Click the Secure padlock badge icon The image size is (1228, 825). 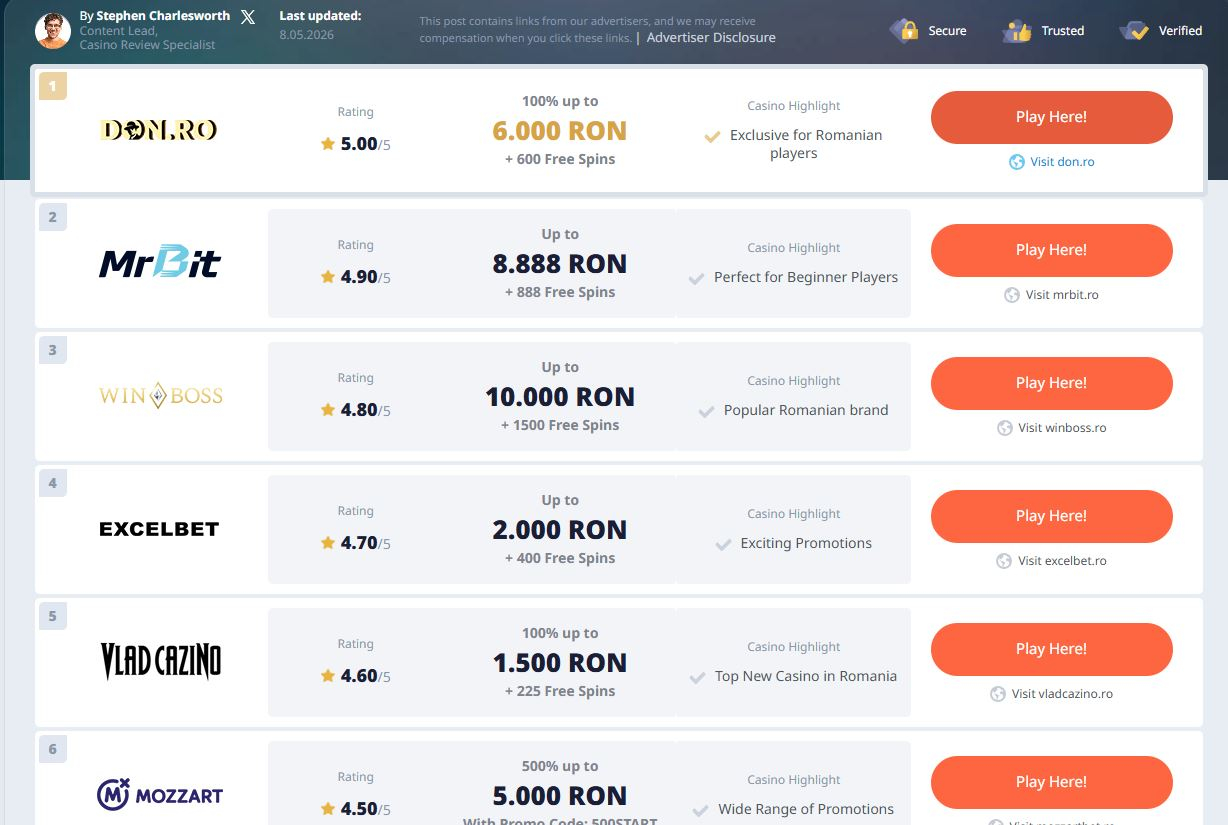coord(904,31)
